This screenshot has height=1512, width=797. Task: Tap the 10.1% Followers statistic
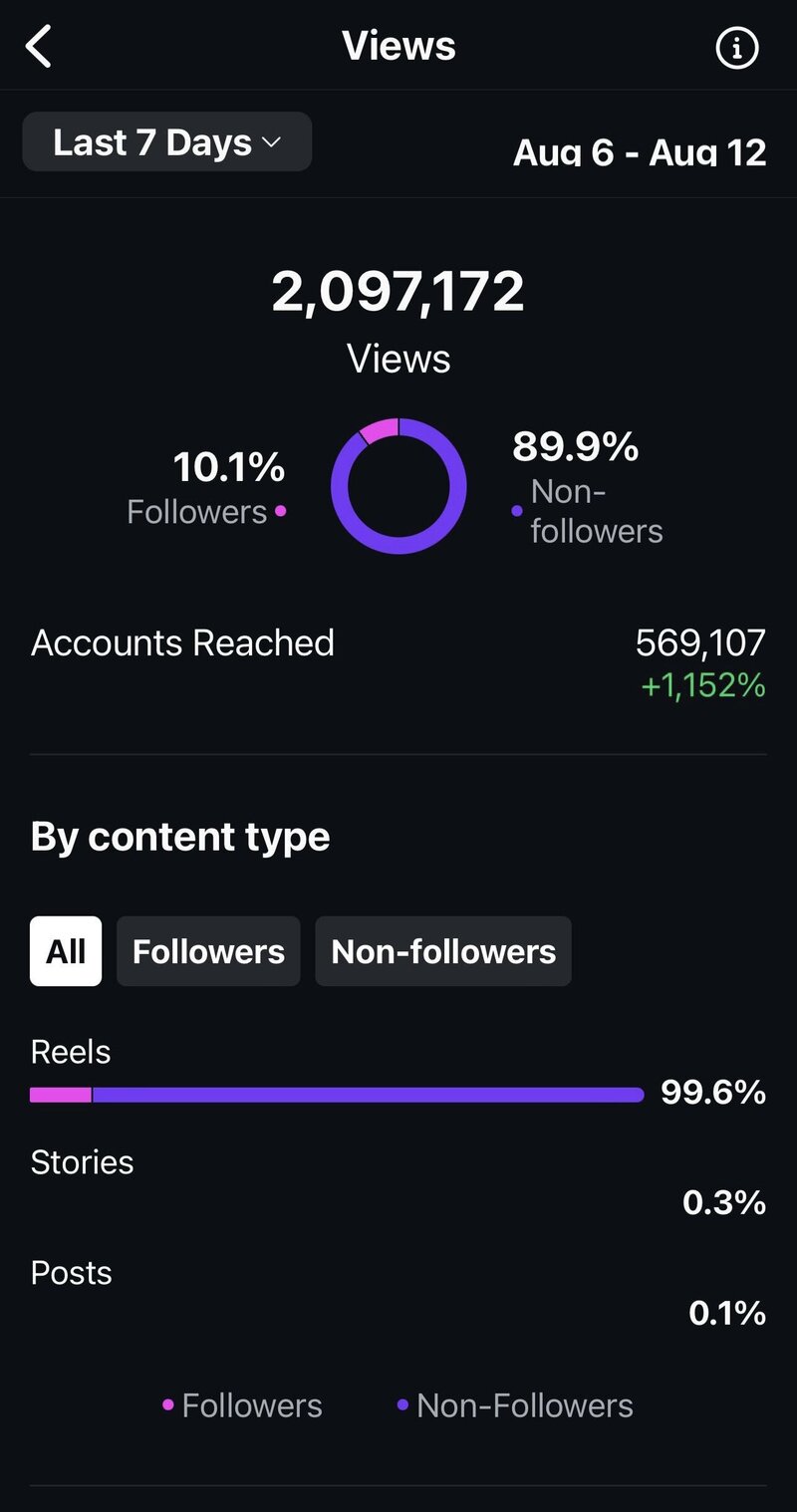[228, 467]
